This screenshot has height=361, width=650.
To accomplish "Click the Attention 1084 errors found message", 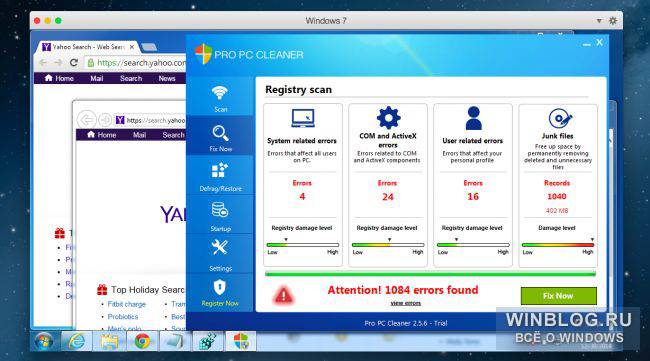I will (x=403, y=290).
